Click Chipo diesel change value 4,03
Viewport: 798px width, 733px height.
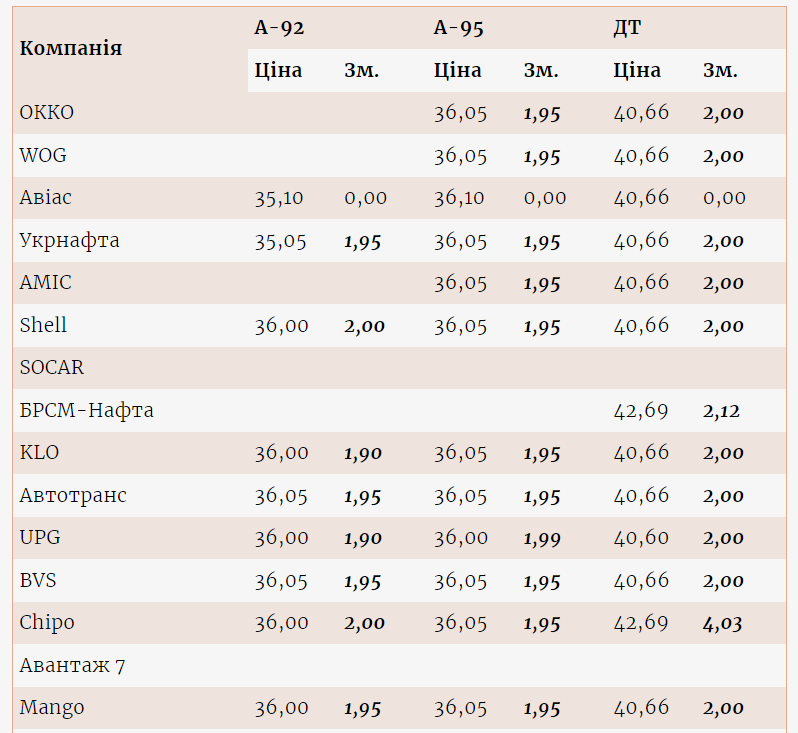coord(722,623)
